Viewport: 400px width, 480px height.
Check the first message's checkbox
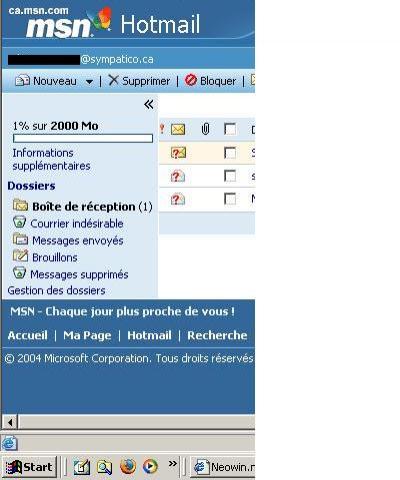(x=230, y=153)
